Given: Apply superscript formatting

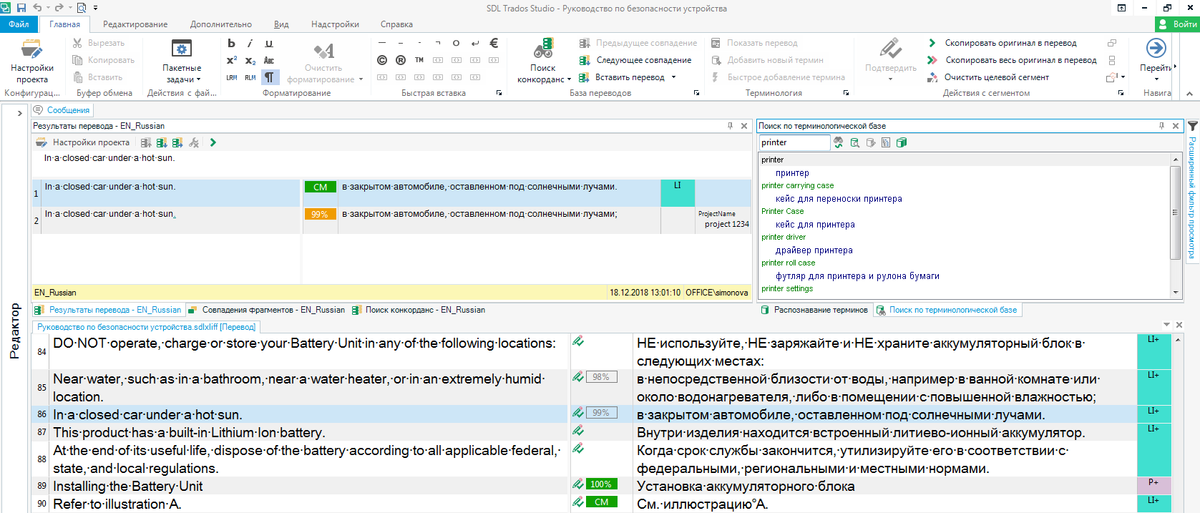Looking at the screenshot, I should (231, 60).
